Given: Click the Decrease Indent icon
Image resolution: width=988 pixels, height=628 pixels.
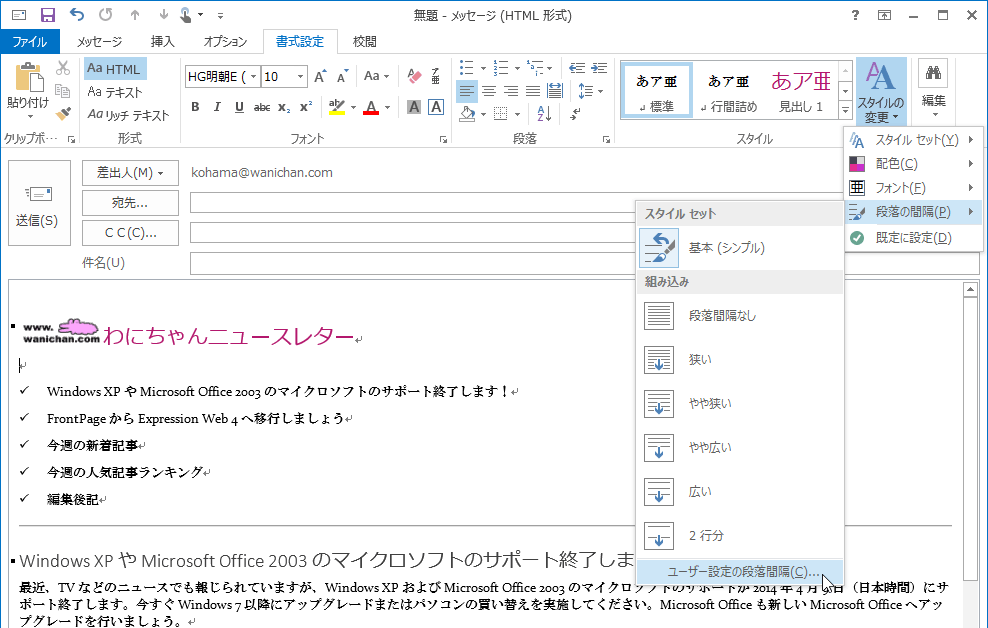Looking at the screenshot, I should click(x=577, y=68).
